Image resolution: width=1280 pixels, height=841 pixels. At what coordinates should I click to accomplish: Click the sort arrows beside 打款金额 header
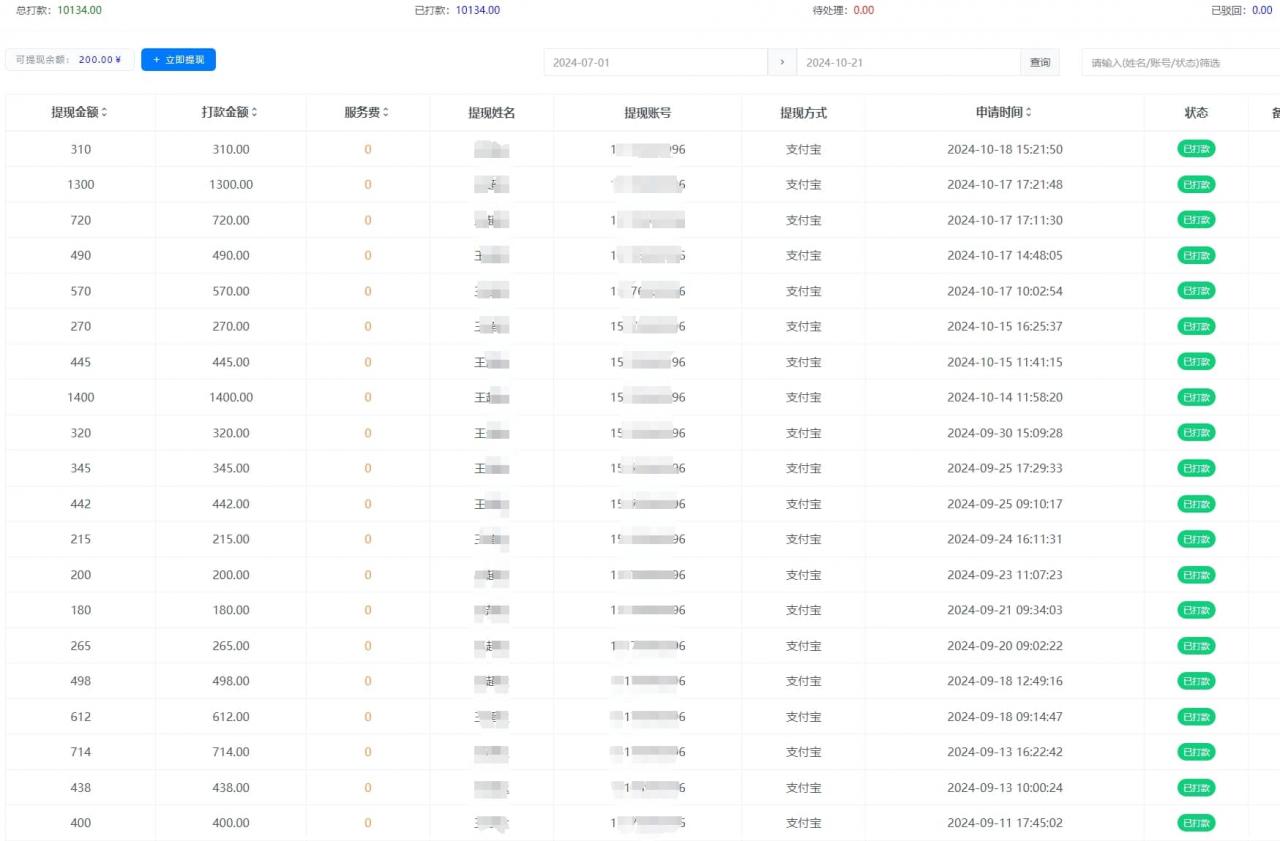[x=254, y=113]
